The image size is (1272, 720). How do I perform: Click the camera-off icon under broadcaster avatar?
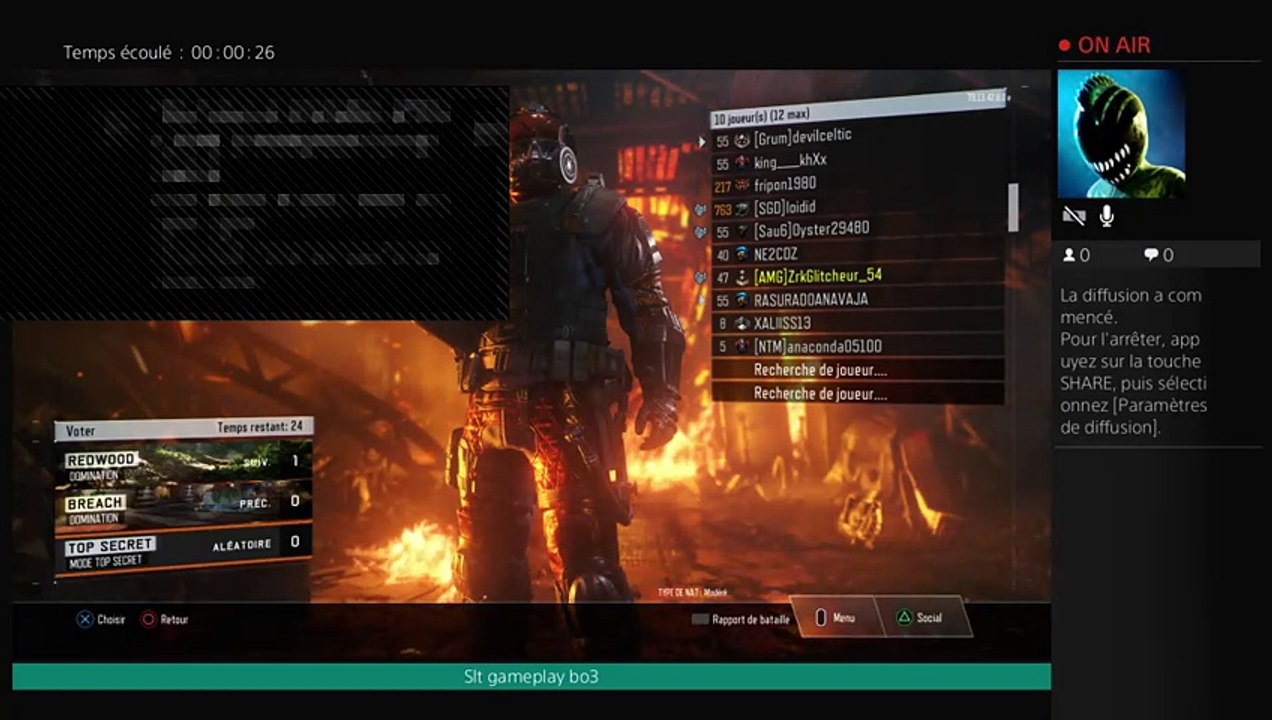click(x=1074, y=215)
